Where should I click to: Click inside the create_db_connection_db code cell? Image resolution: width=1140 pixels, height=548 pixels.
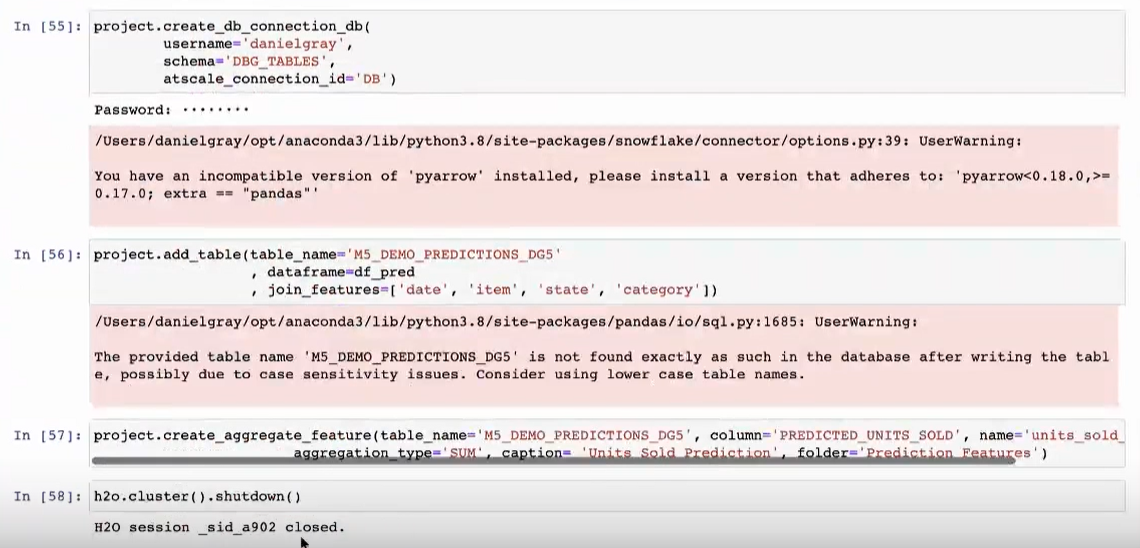[x=606, y=52]
